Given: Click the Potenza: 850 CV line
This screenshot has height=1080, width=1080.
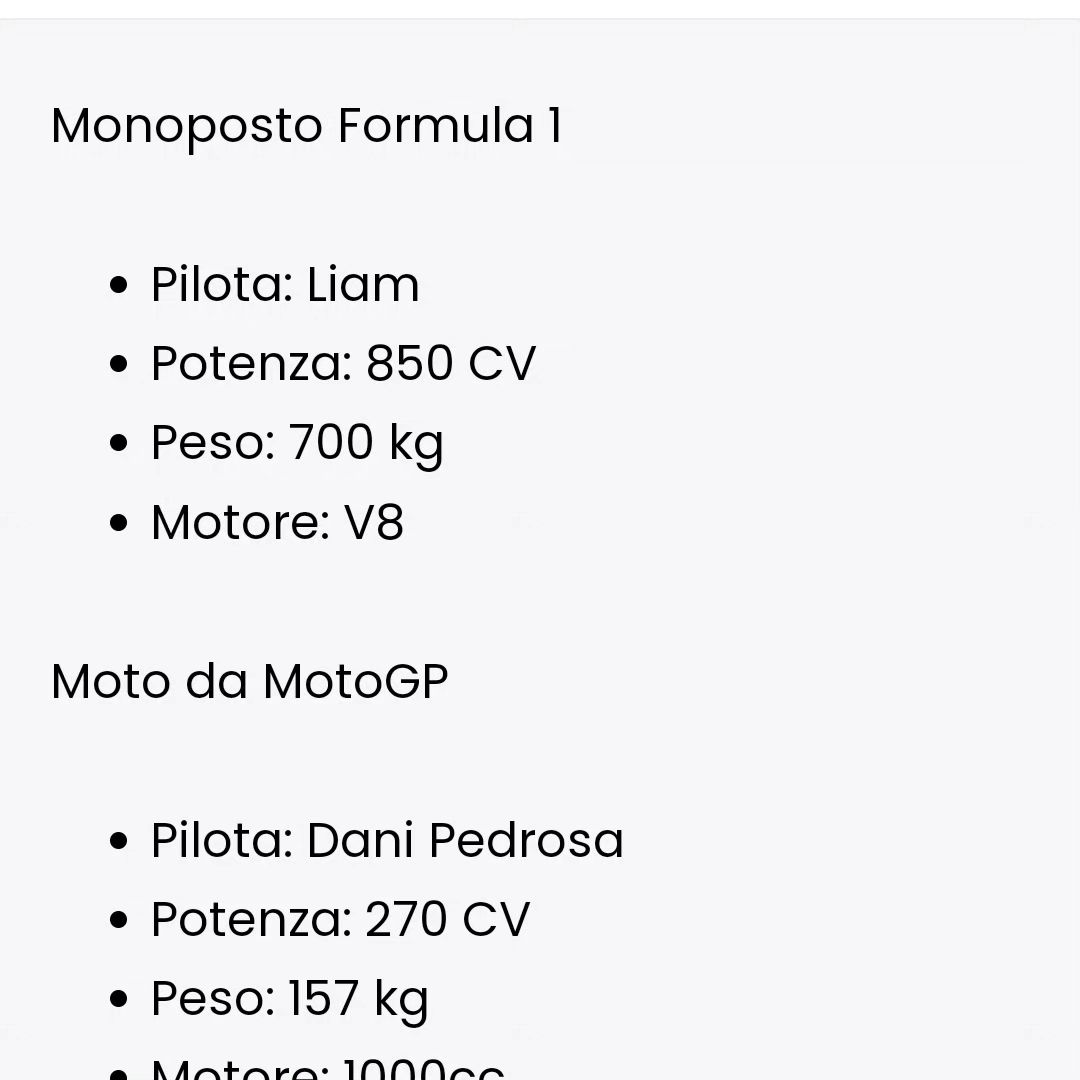Looking at the screenshot, I should point(343,363).
